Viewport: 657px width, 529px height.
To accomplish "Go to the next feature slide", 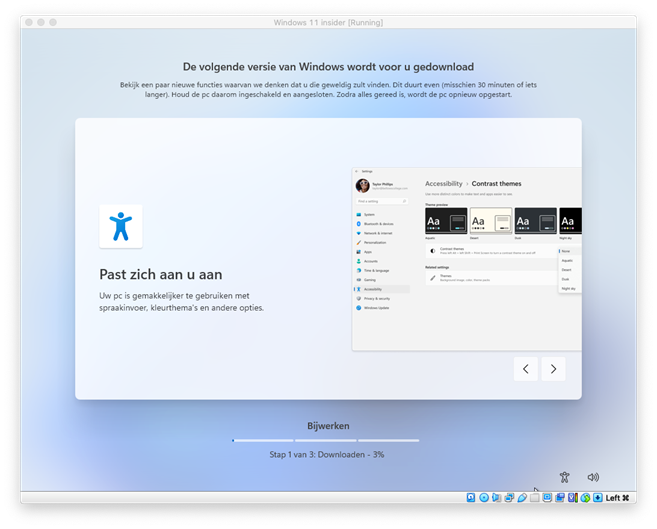I will (553, 369).
